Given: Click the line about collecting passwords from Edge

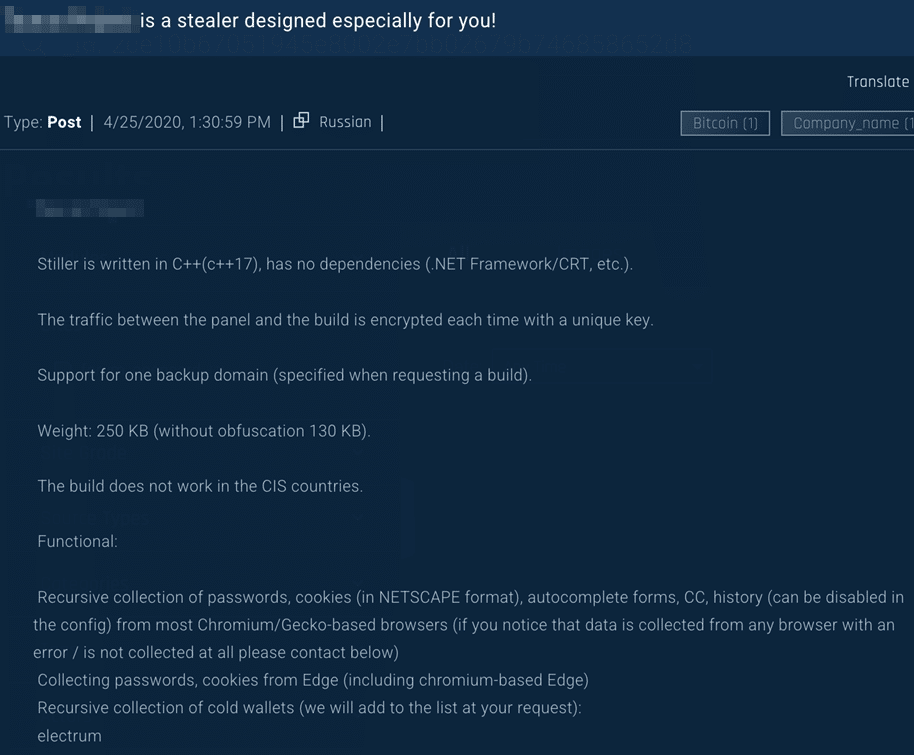Looking at the screenshot, I should [313, 680].
